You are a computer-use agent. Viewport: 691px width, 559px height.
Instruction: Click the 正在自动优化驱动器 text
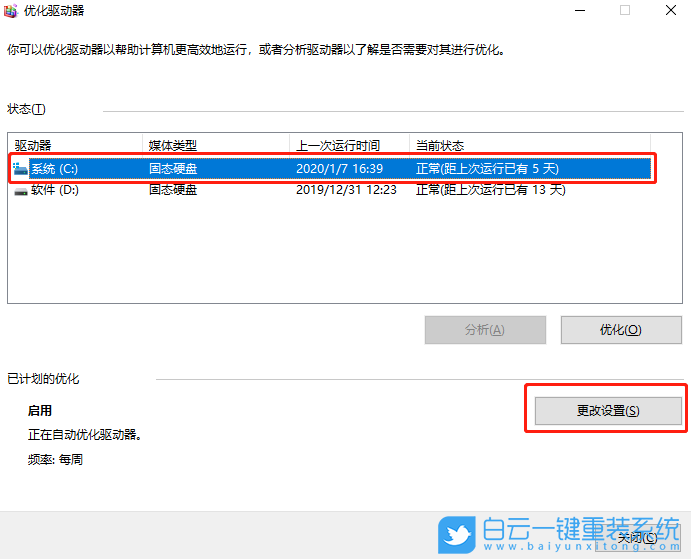click(85, 435)
